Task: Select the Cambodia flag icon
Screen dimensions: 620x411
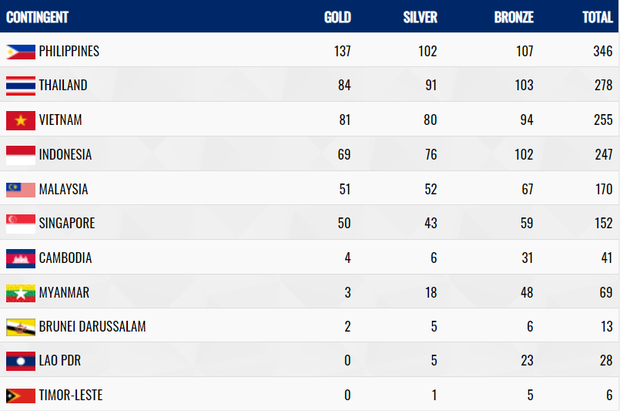Action: (21, 259)
